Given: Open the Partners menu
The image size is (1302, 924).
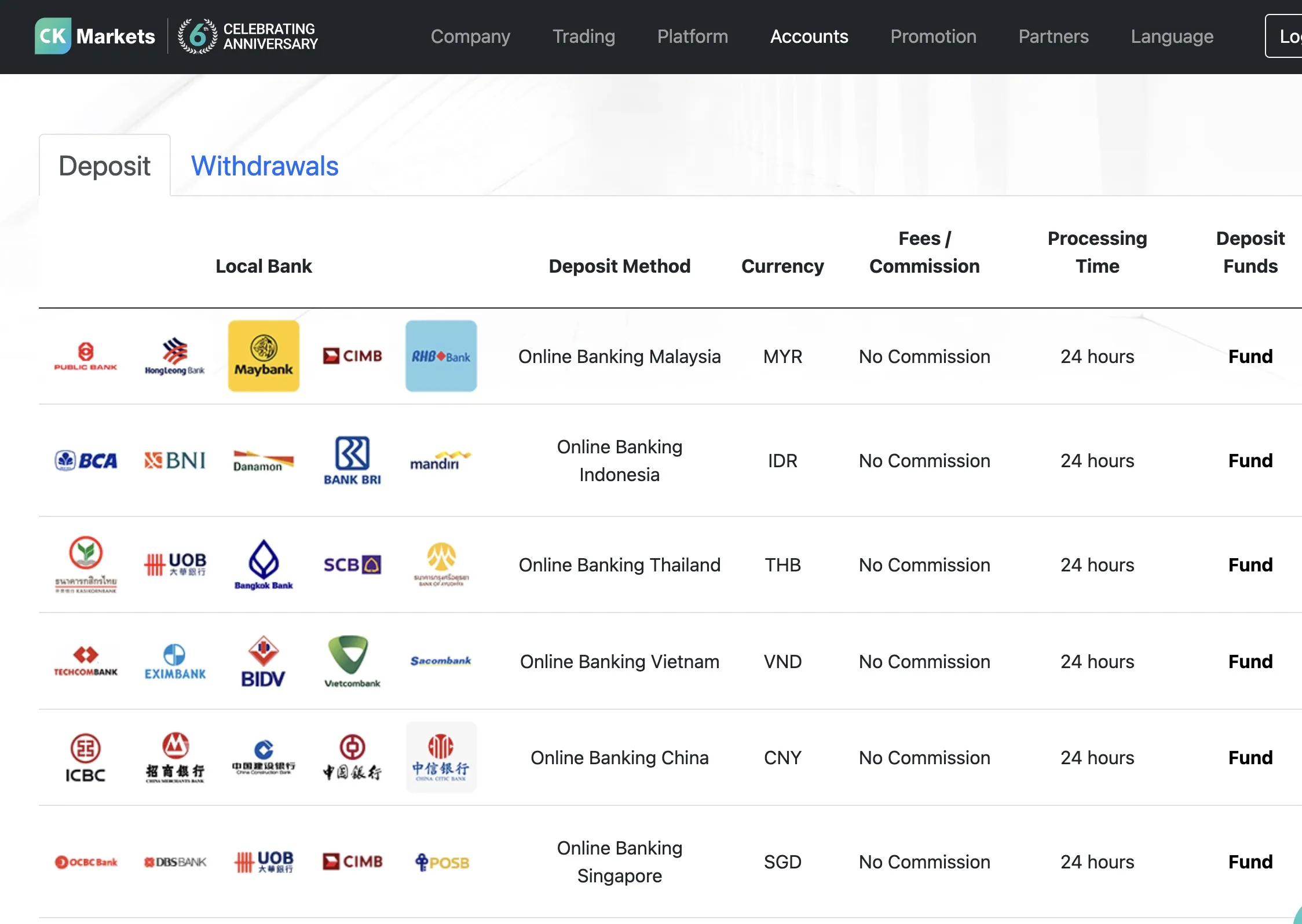Looking at the screenshot, I should click(x=1054, y=36).
